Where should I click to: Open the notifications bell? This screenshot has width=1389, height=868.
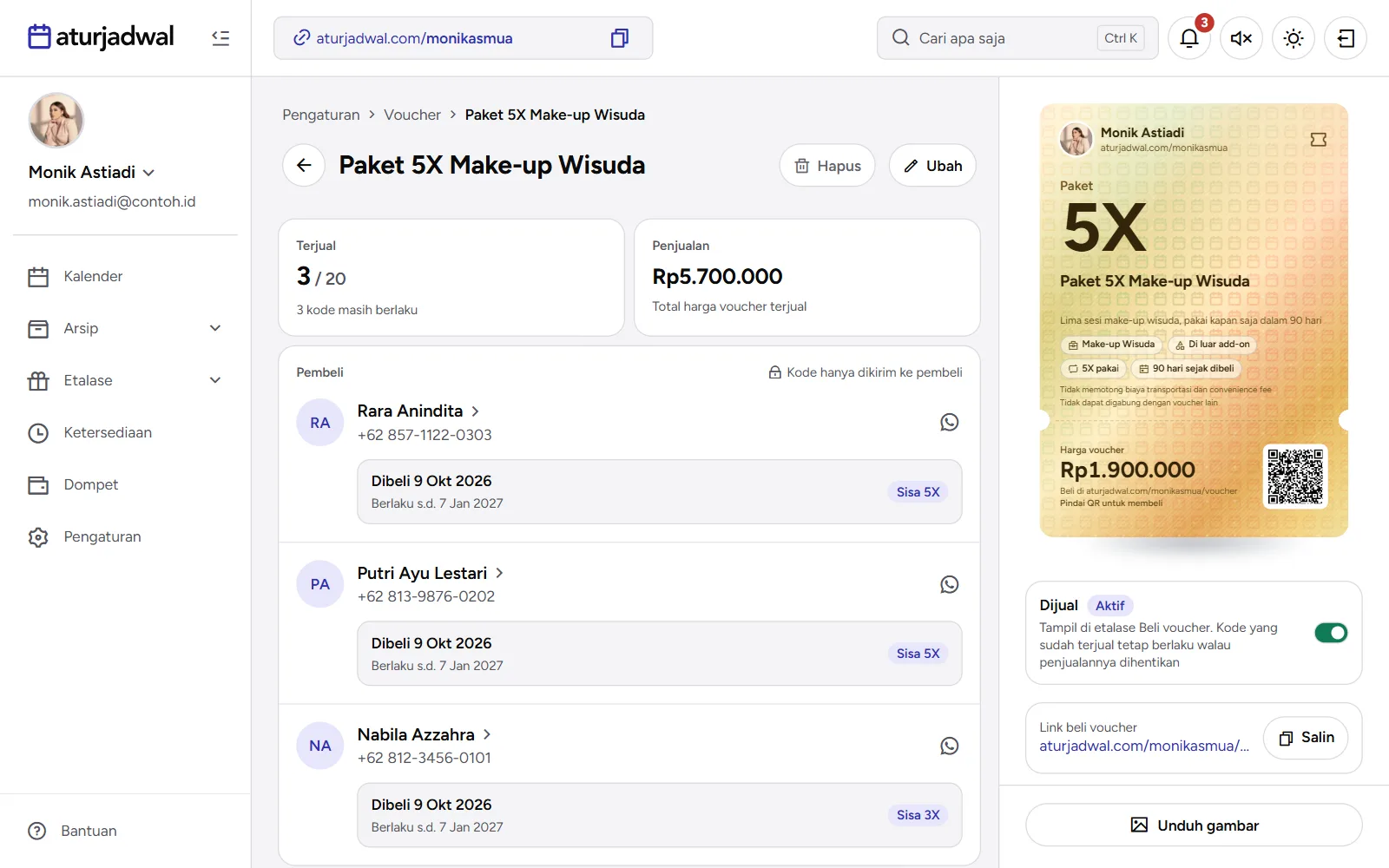click(1189, 38)
